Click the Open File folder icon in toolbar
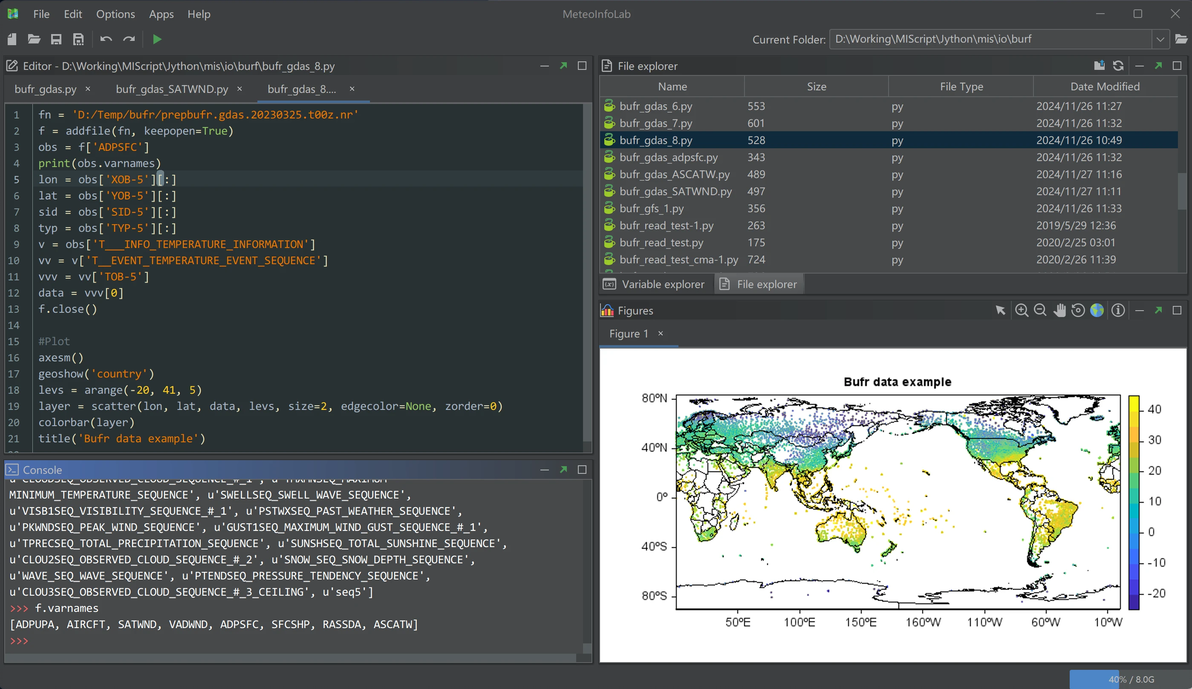The width and height of the screenshot is (1192, 689). (x=34, y=39)
